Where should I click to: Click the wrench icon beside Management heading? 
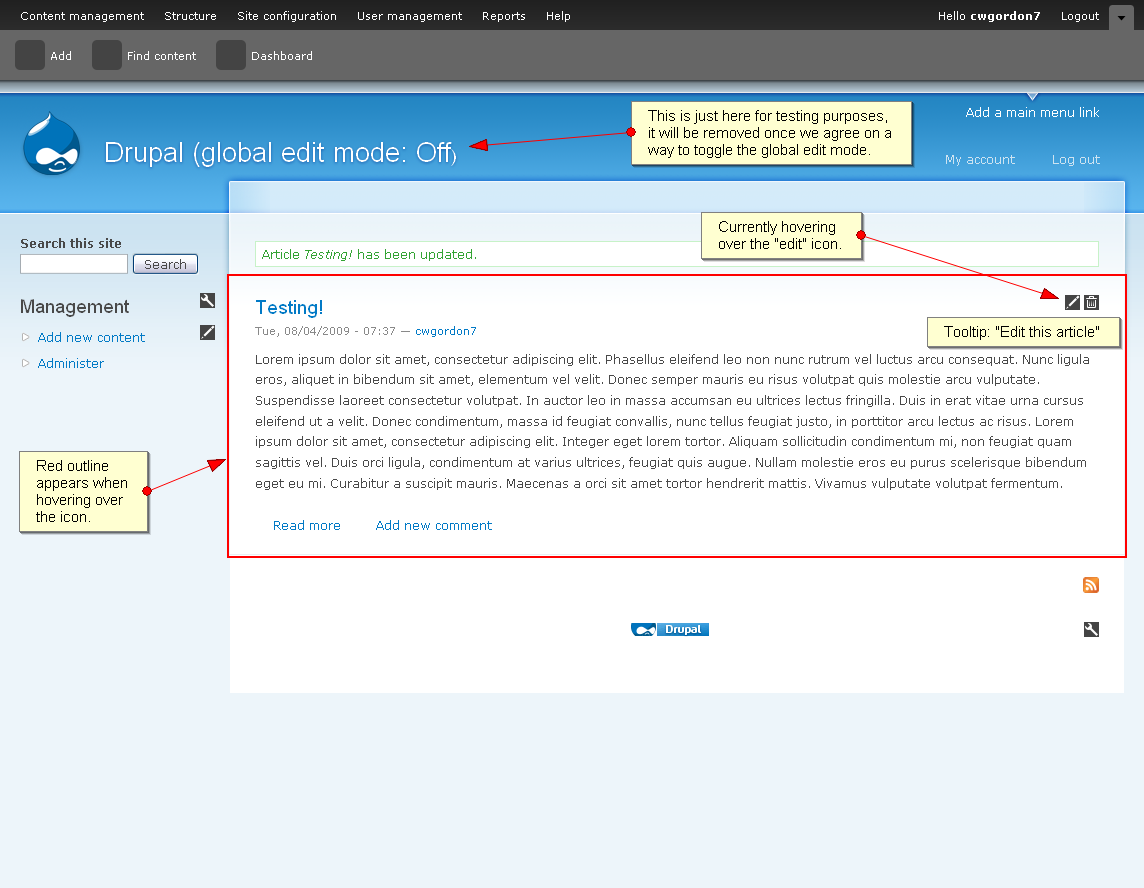click(207, 300)
